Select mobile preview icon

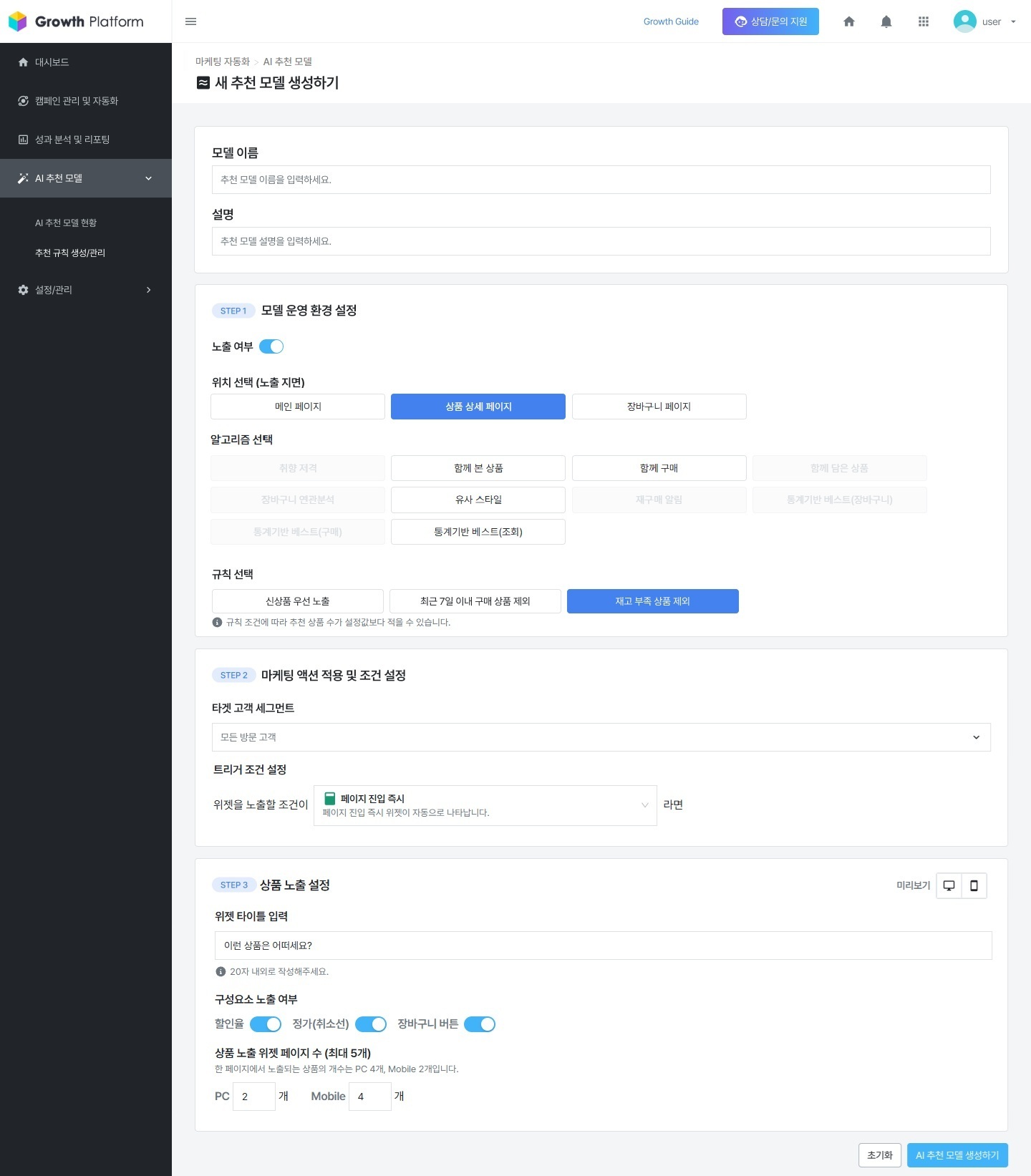coord(974,885)
